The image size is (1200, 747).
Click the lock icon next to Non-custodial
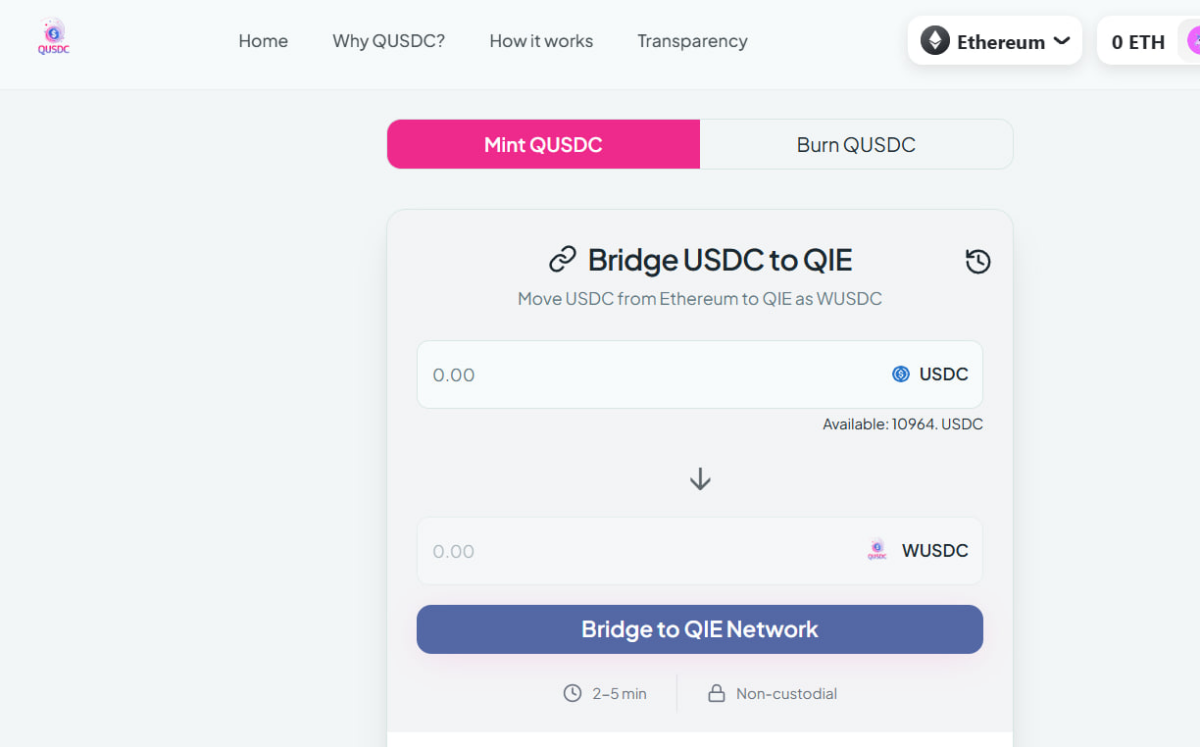coord(716,693)
